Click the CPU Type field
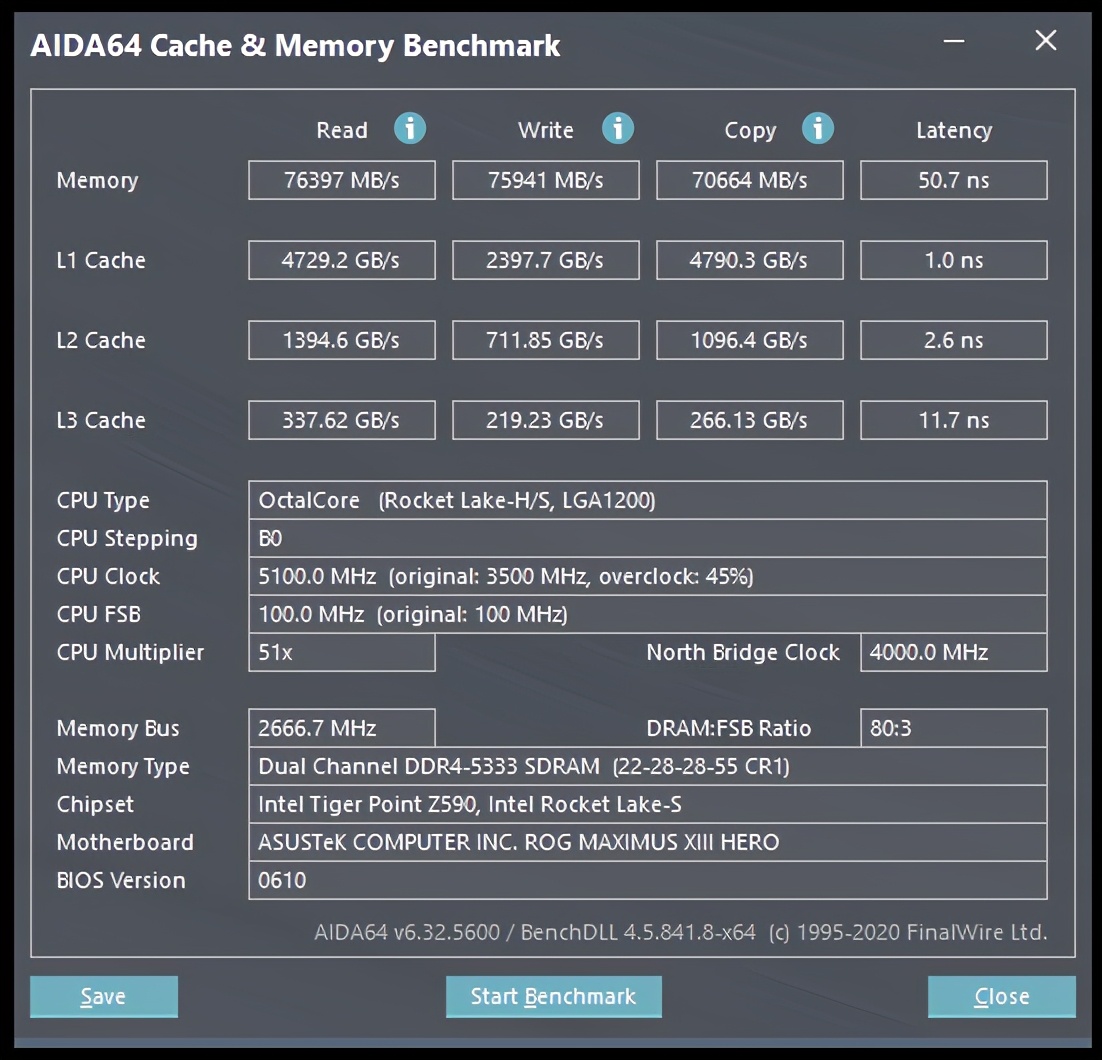This screenshot has height=1060, width=1102. click(647, 500)
